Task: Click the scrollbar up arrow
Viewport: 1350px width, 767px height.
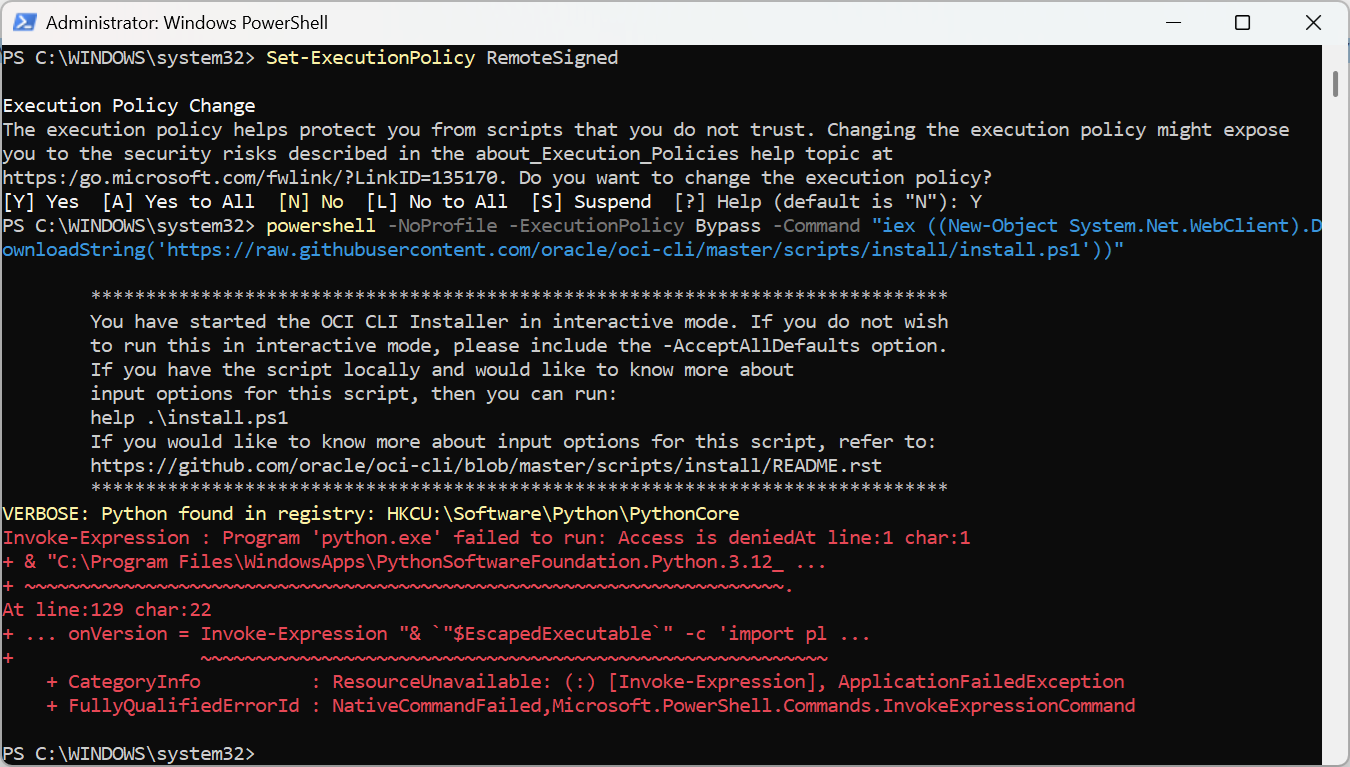Action: pyautogui.click(x=1335, y=54)
